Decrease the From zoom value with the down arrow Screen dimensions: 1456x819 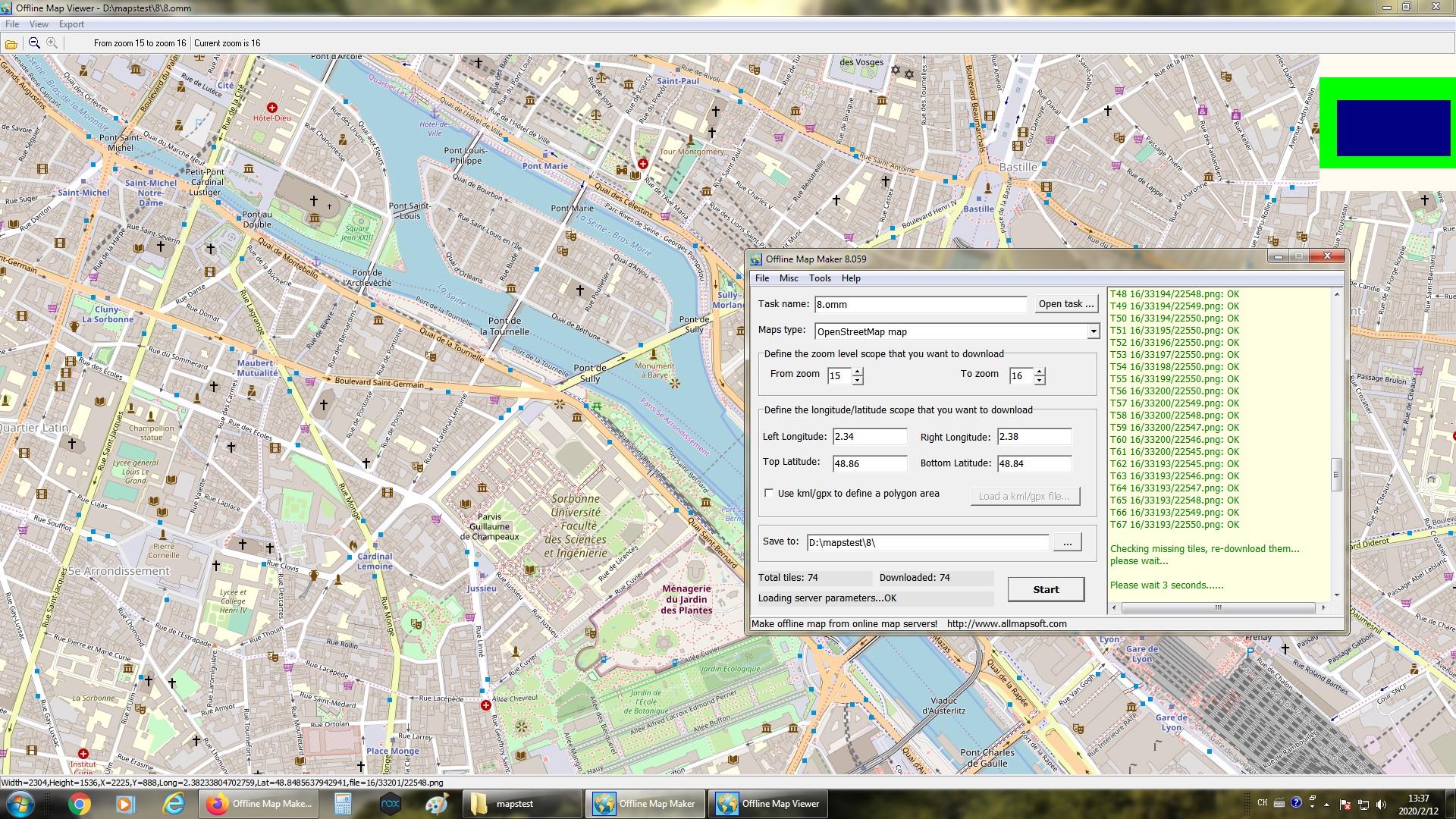tap(858, 380)
